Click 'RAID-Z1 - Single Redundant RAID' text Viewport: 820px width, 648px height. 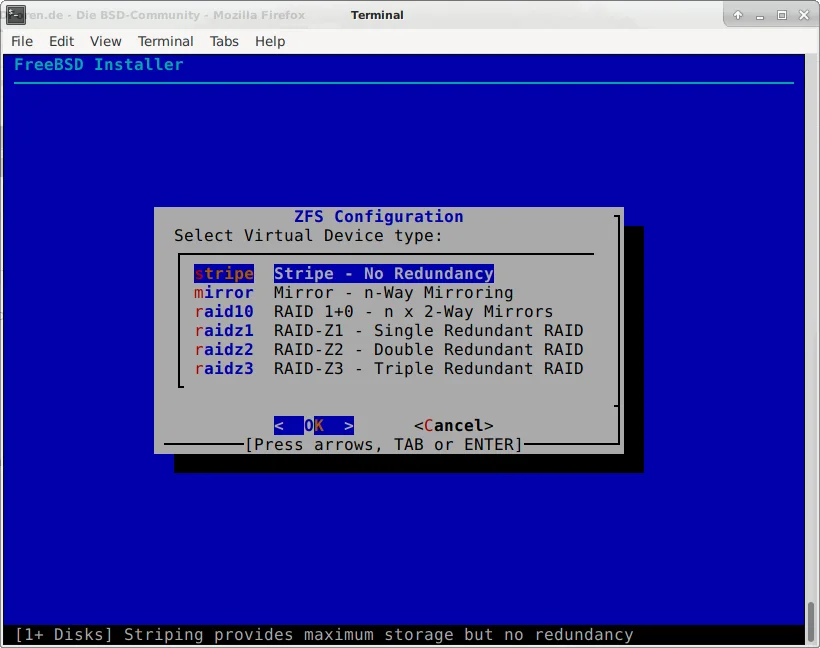coord(429,331)
